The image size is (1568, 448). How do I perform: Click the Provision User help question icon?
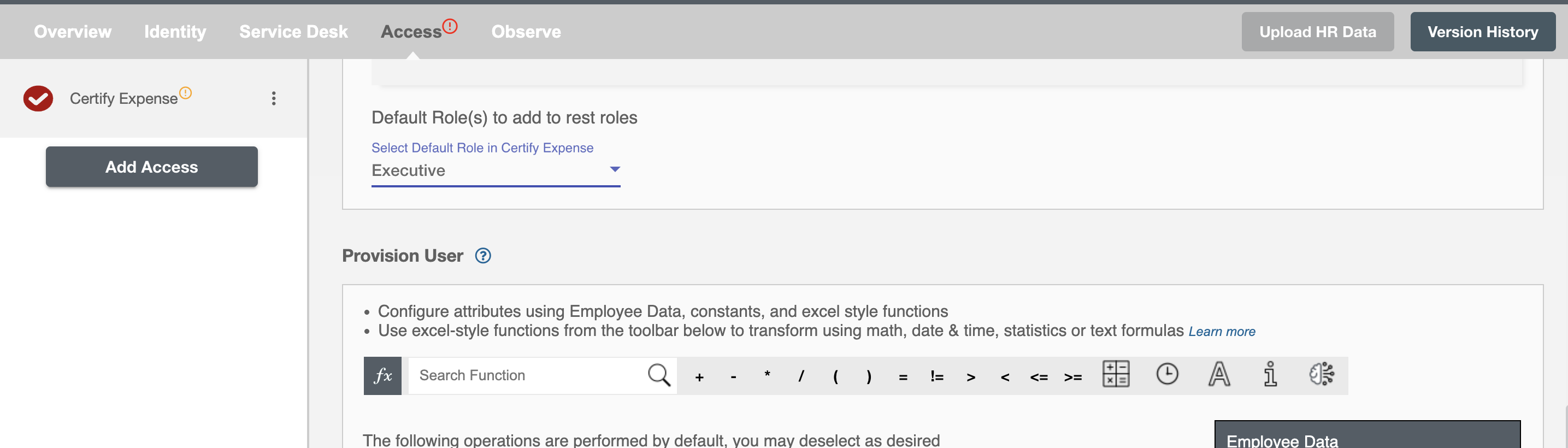coord(483,256)
